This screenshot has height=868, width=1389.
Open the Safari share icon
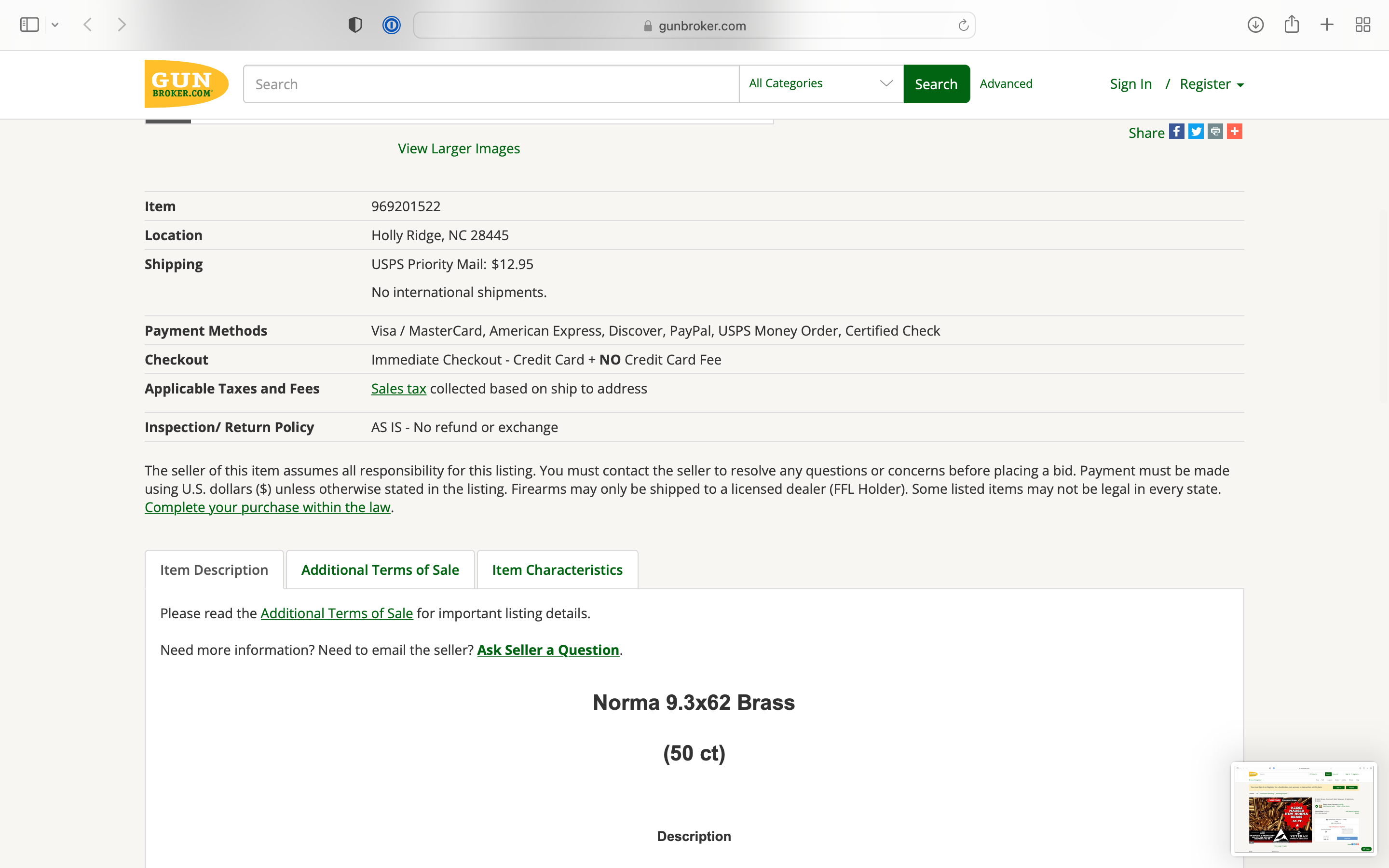pyautogui.click(x=1292, y=24)
